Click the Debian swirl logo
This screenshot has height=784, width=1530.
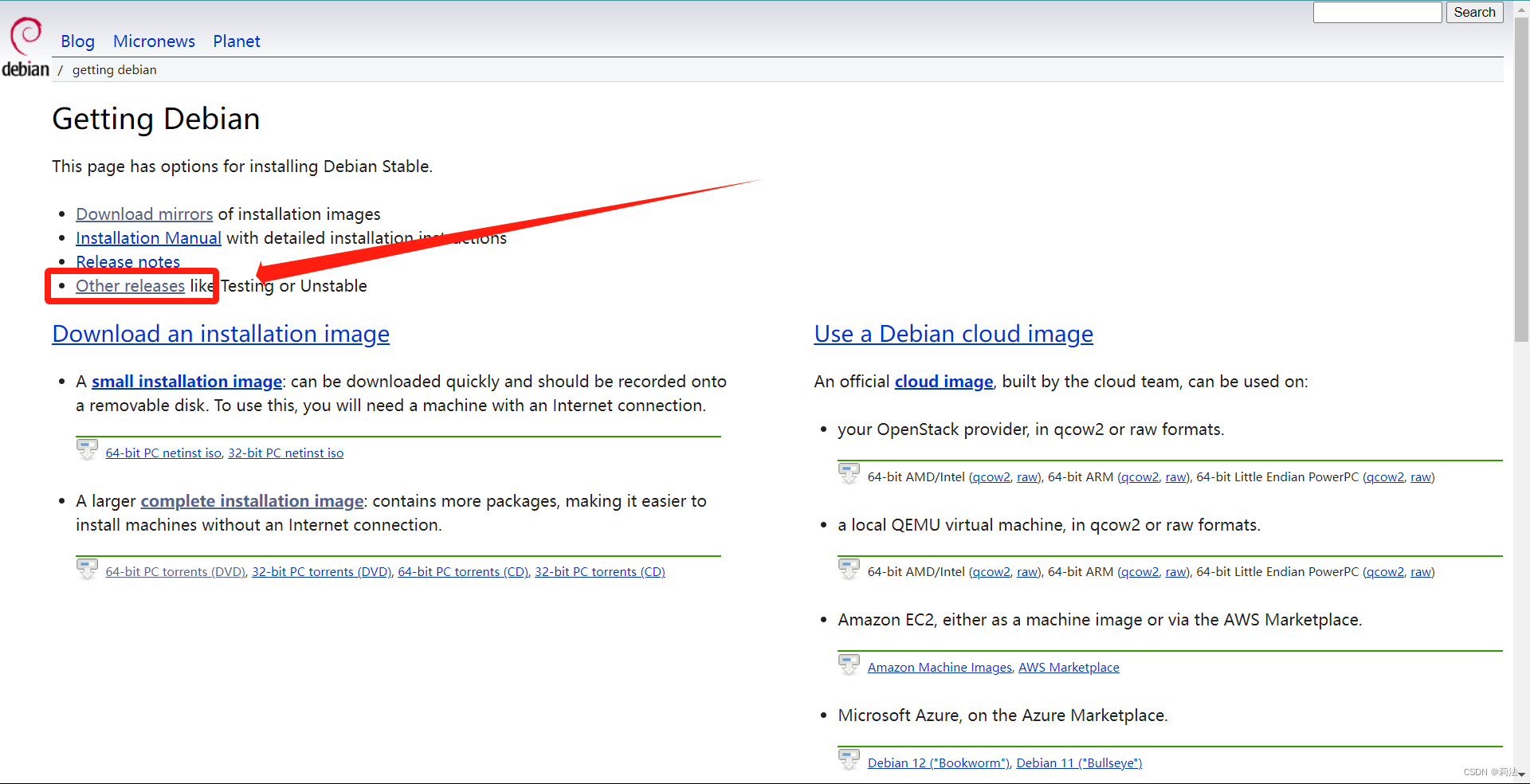pos(26,35)
